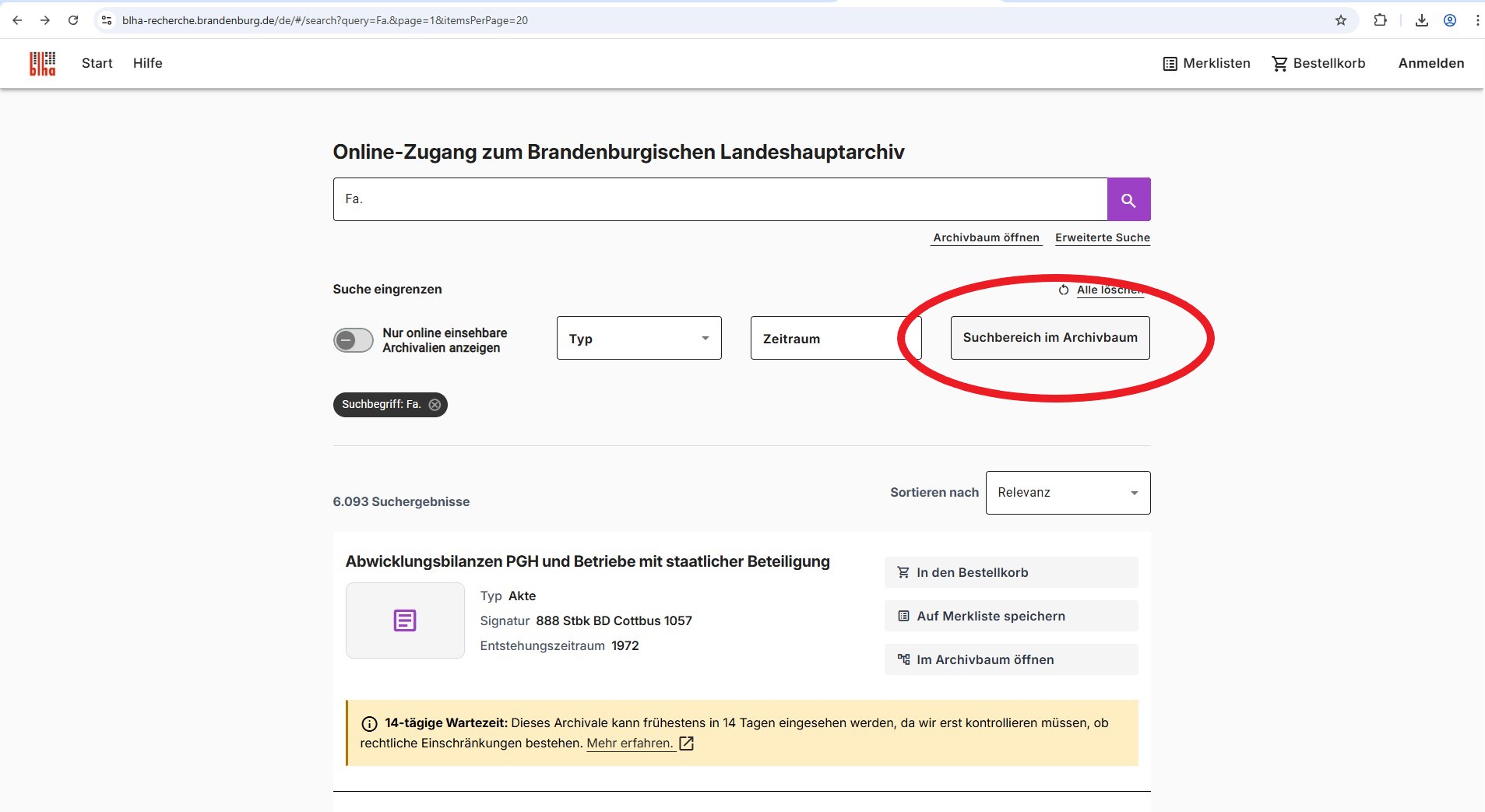
Task: Enable 'Nur online einsehbare Archivalien anzeigen'
Action: coord(353,340)
